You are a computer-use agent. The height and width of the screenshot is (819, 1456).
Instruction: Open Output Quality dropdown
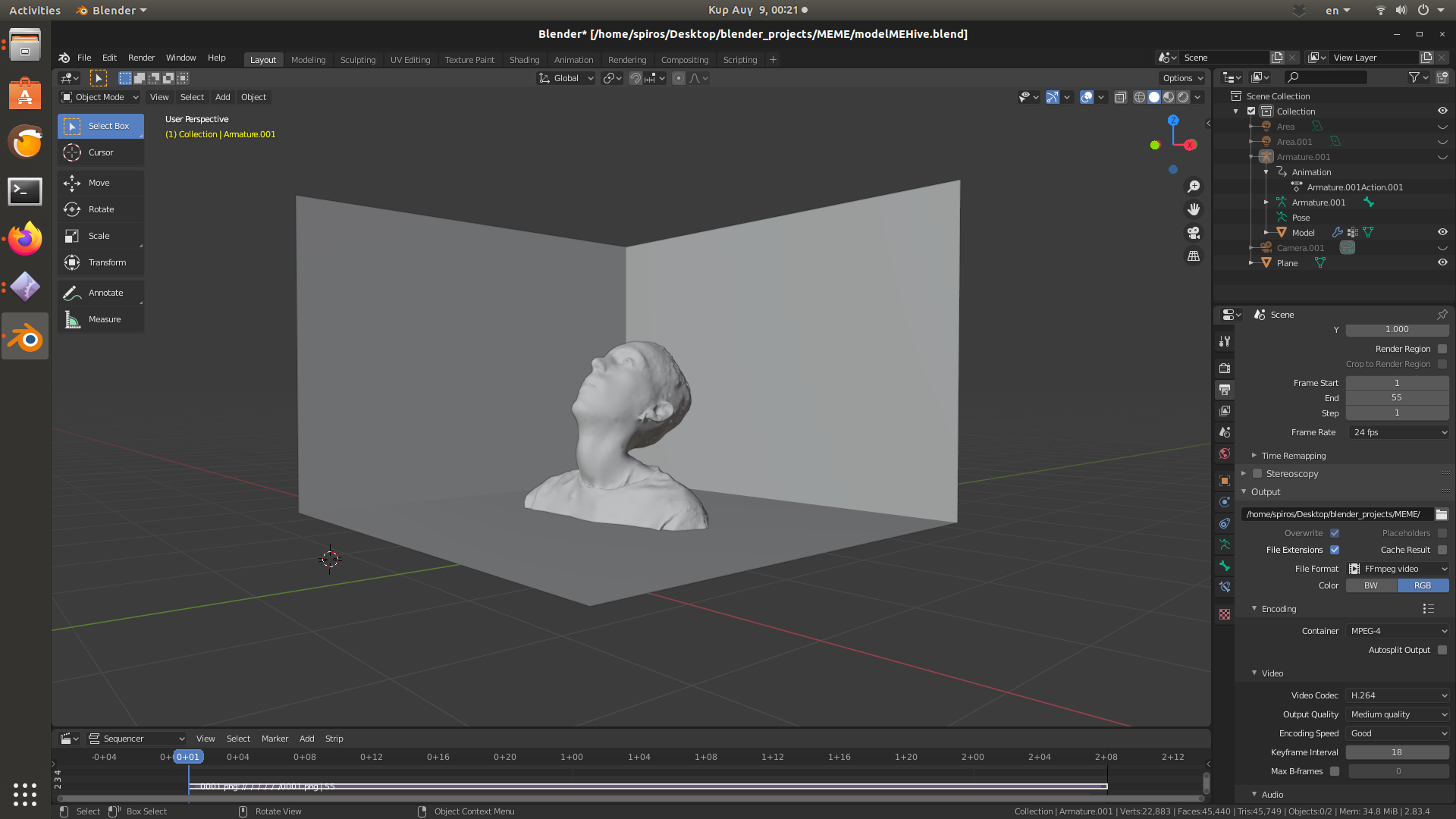click(x=1398, y=714)
